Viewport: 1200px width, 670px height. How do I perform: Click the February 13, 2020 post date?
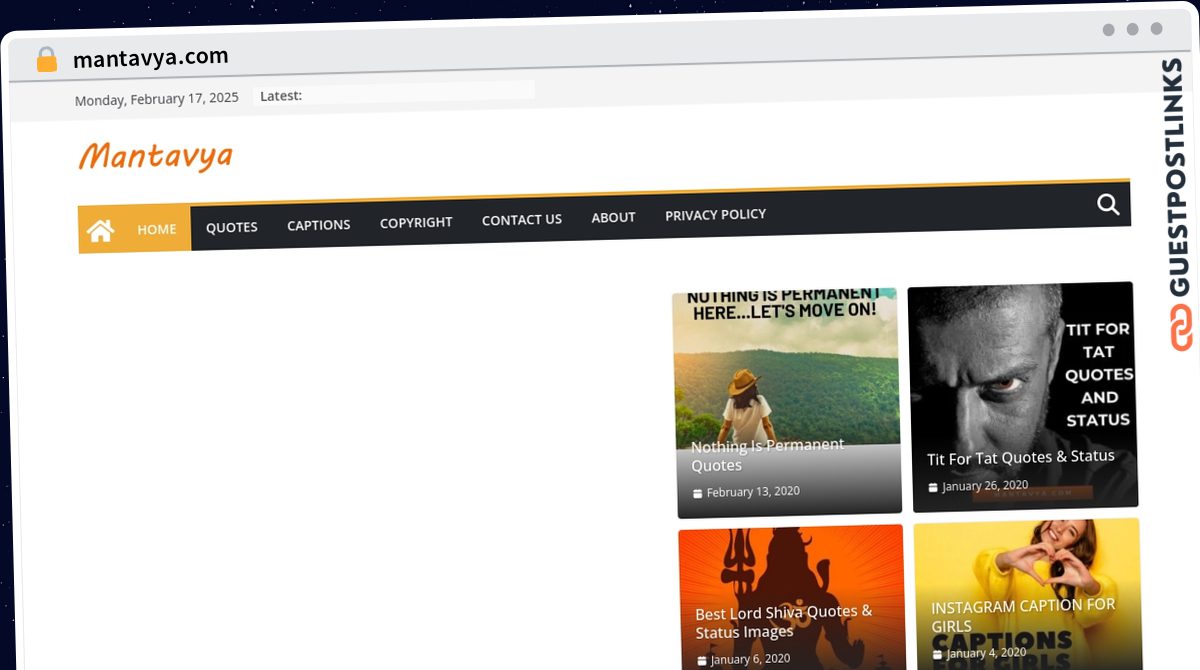coord(753,492)
